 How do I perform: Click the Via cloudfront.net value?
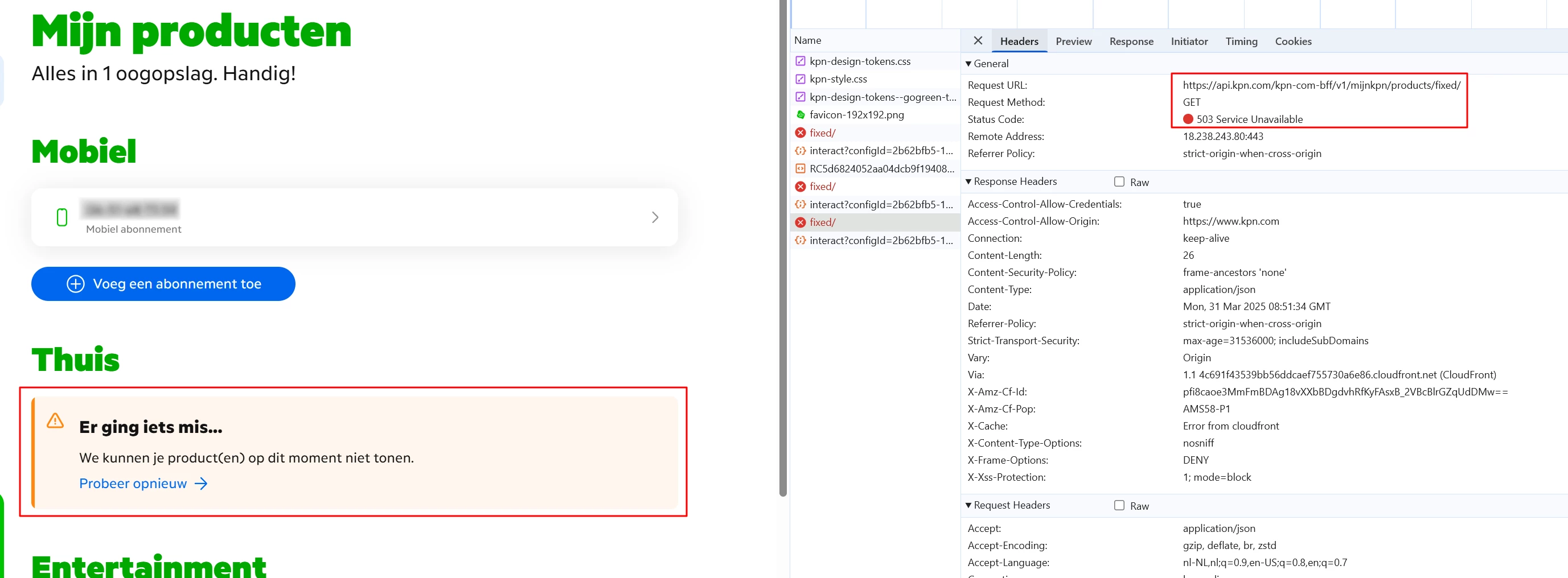click(x=1339, y=374)
